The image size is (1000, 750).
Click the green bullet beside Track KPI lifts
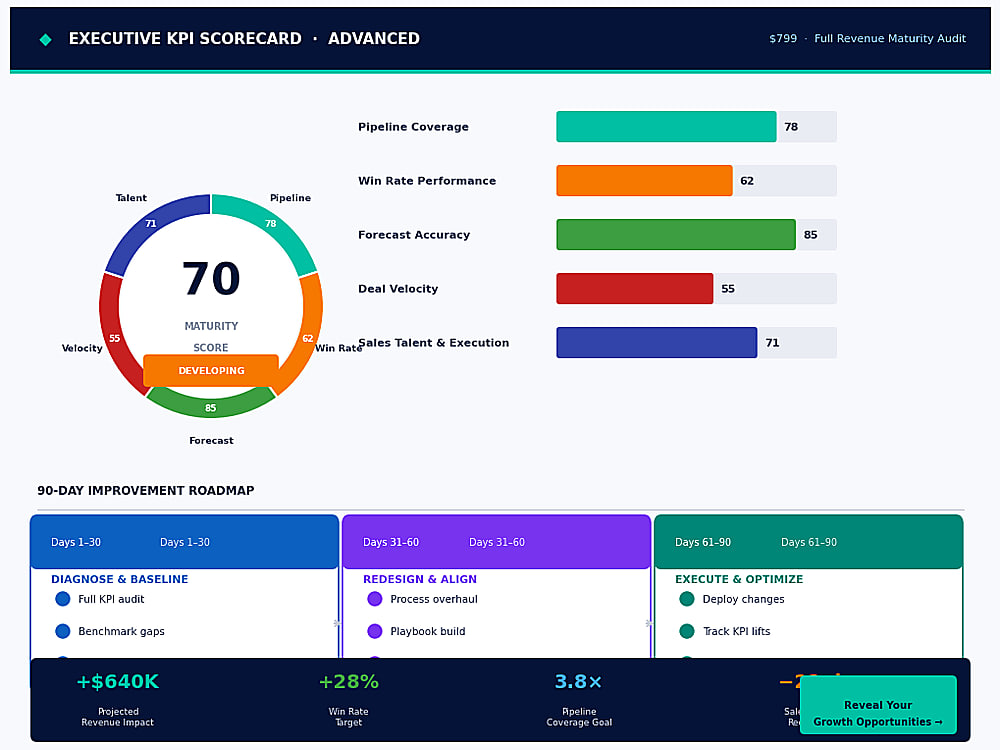tap(687, 631)
